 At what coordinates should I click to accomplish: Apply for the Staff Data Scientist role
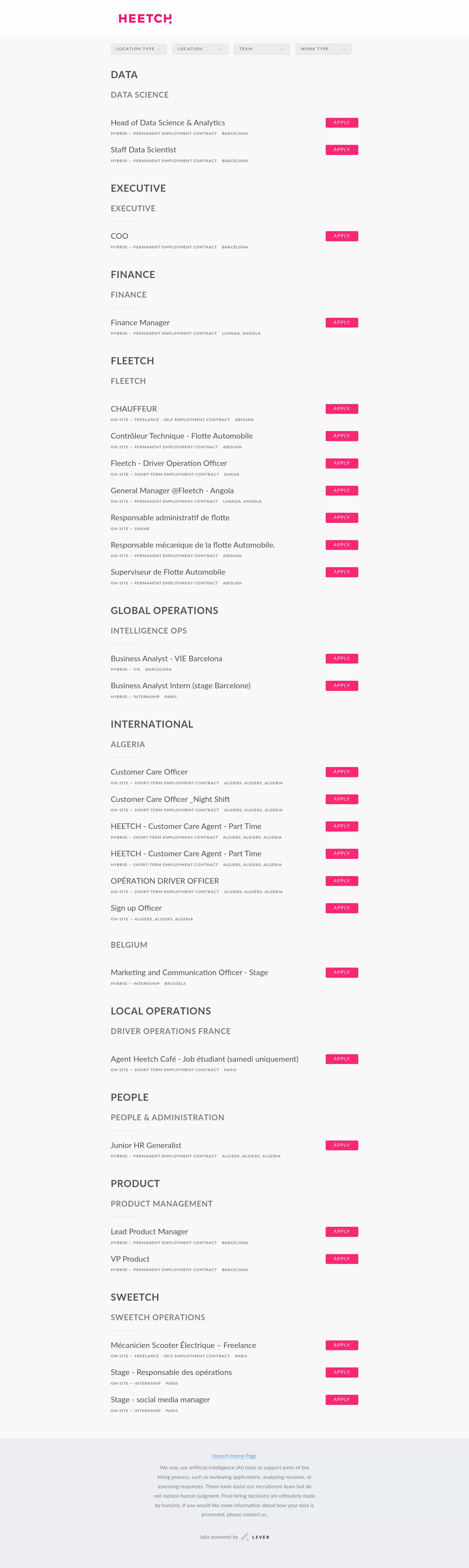click(342, 150)
